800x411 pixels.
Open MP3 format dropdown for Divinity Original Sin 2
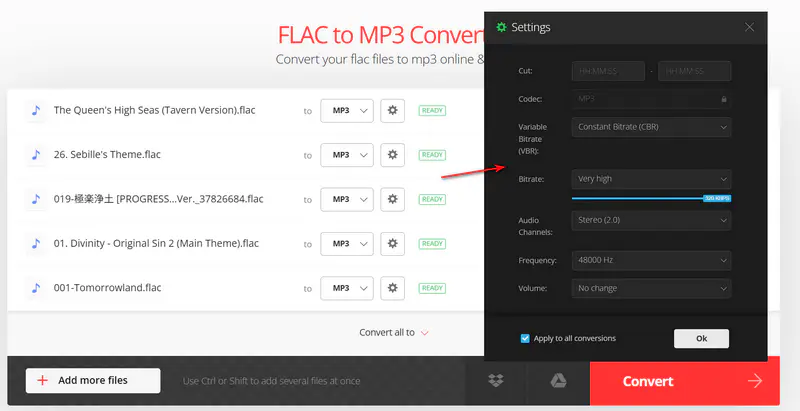pyautogui.click(x=347, y=244)
